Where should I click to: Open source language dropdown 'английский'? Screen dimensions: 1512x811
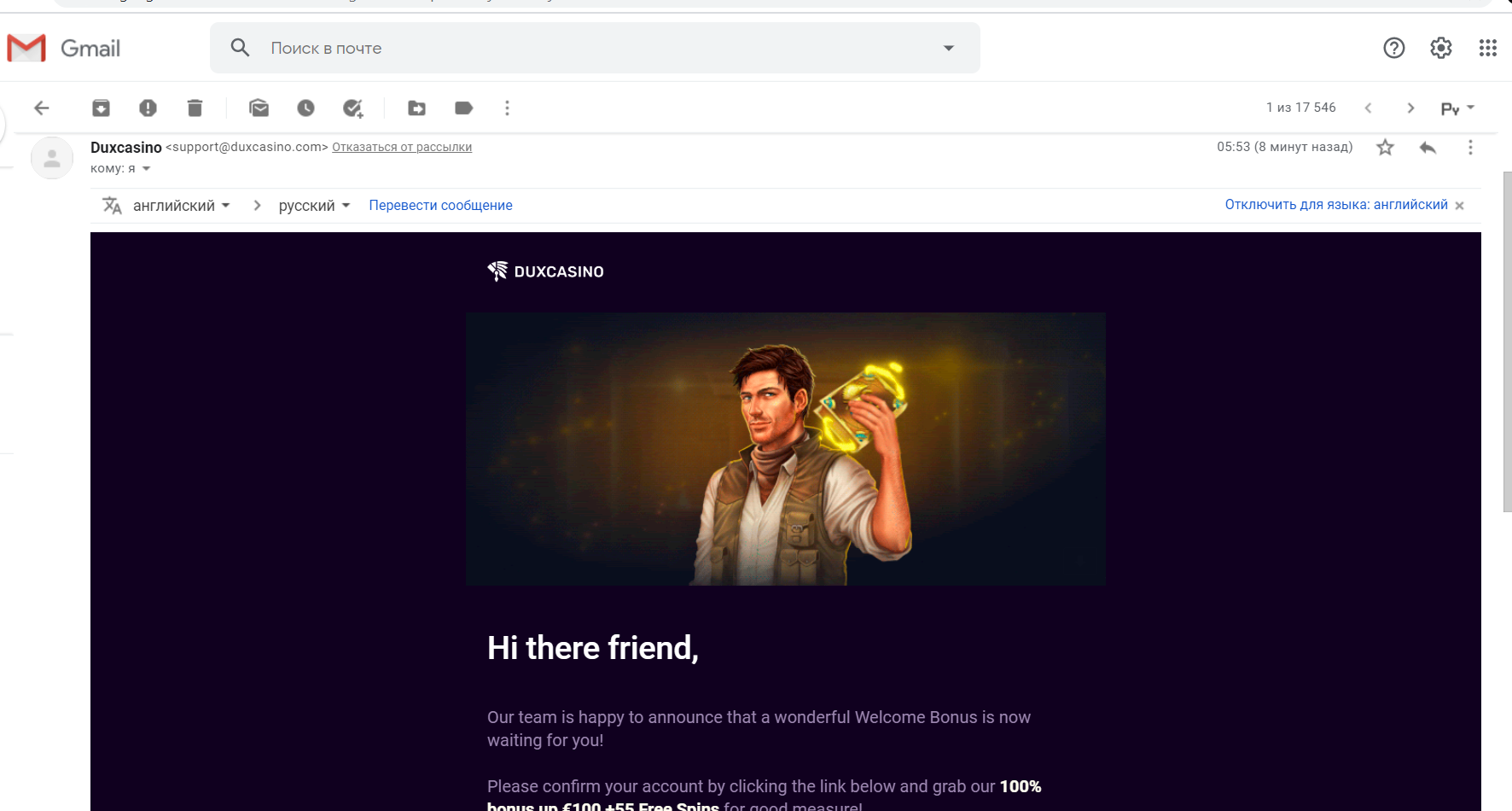point(181,206)
